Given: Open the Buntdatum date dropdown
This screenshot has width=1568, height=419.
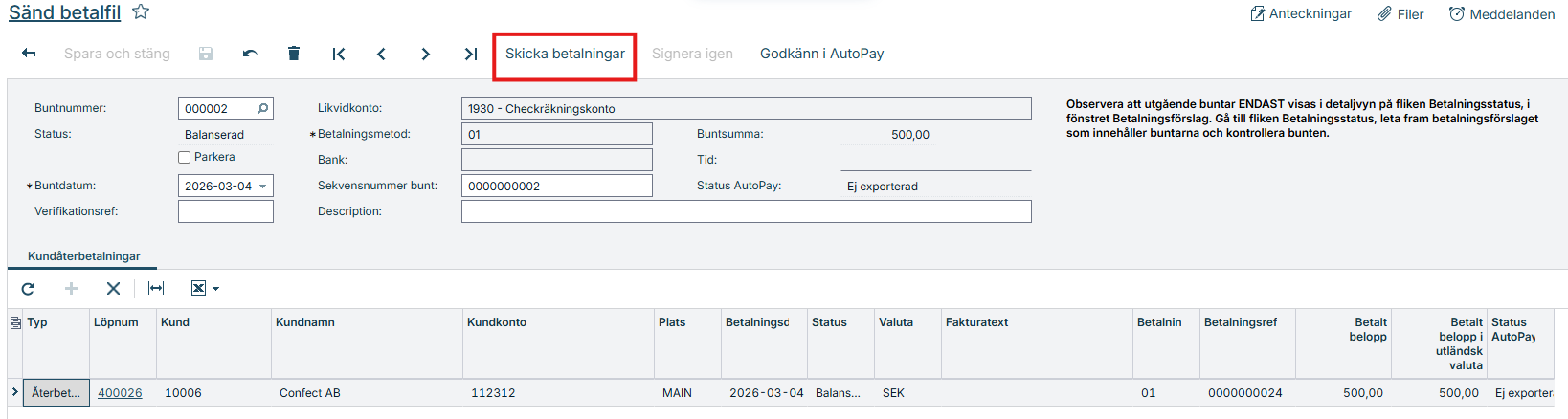Looking at the screenshot, I should (x=263, y=187).
